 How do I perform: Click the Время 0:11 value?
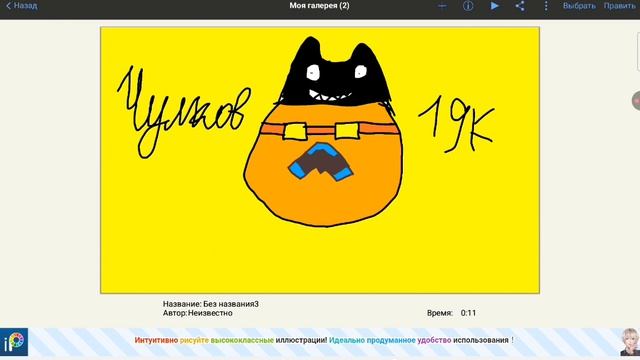468,313
